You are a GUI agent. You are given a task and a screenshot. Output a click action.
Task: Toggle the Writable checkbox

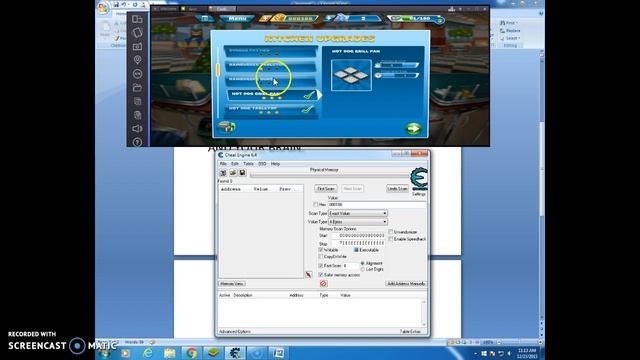[x=321, y=250]
